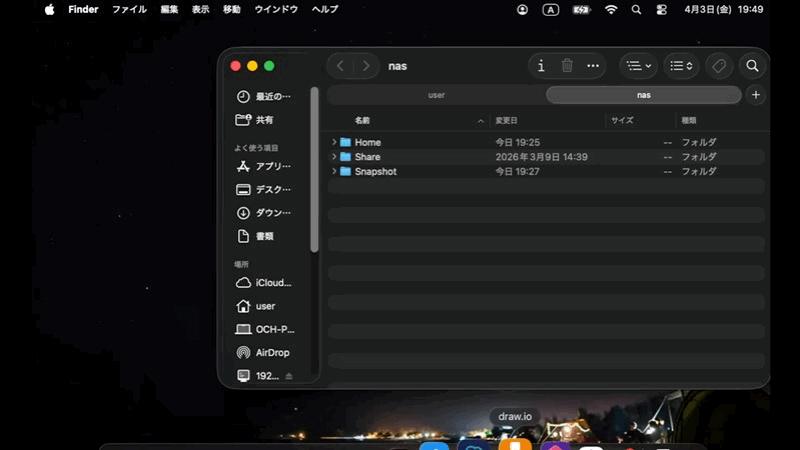Open the 表示 menu
The width and height of the screenshot is (800, 450).
201,9
